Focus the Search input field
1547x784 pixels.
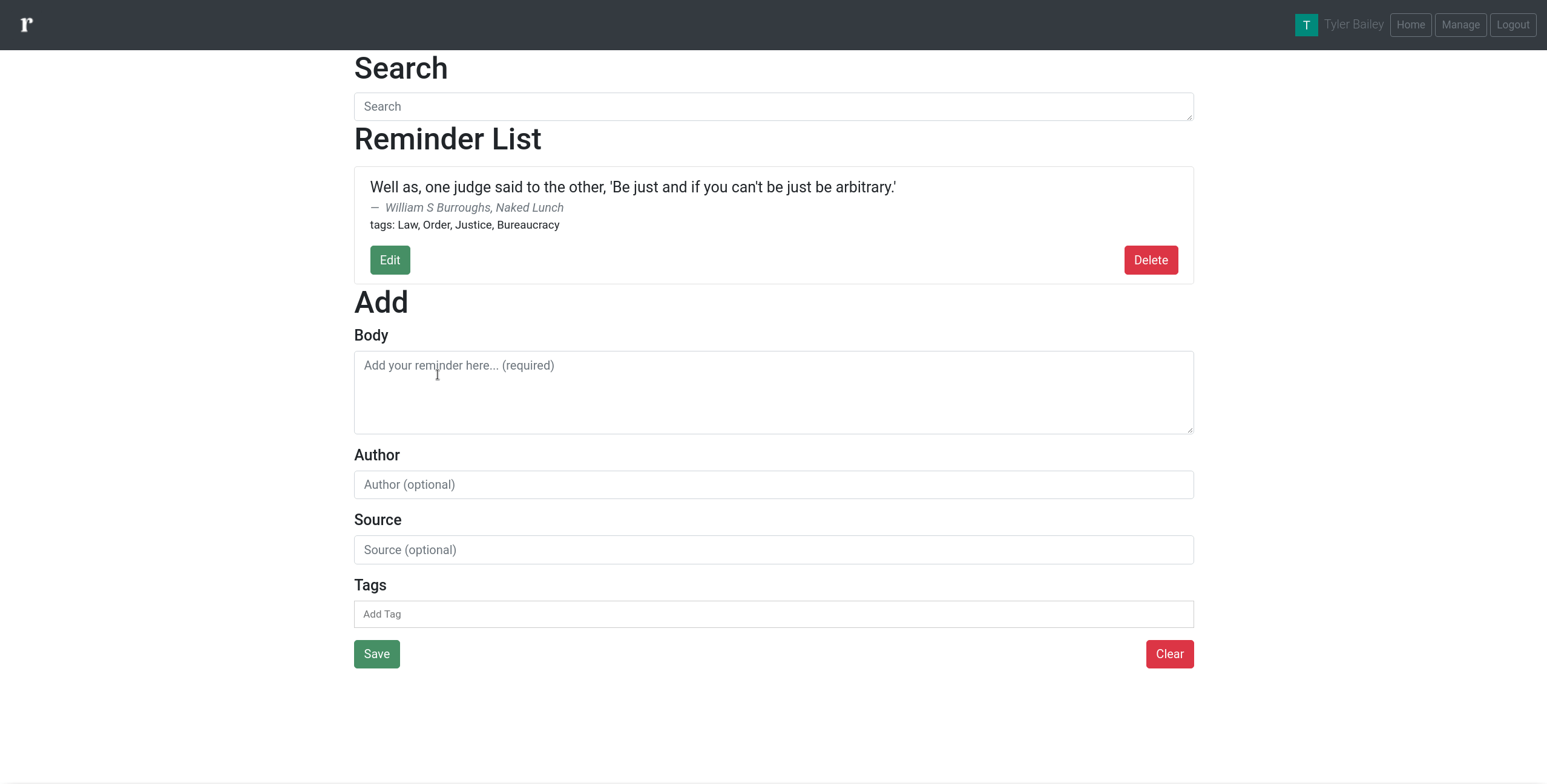(773, 106)
